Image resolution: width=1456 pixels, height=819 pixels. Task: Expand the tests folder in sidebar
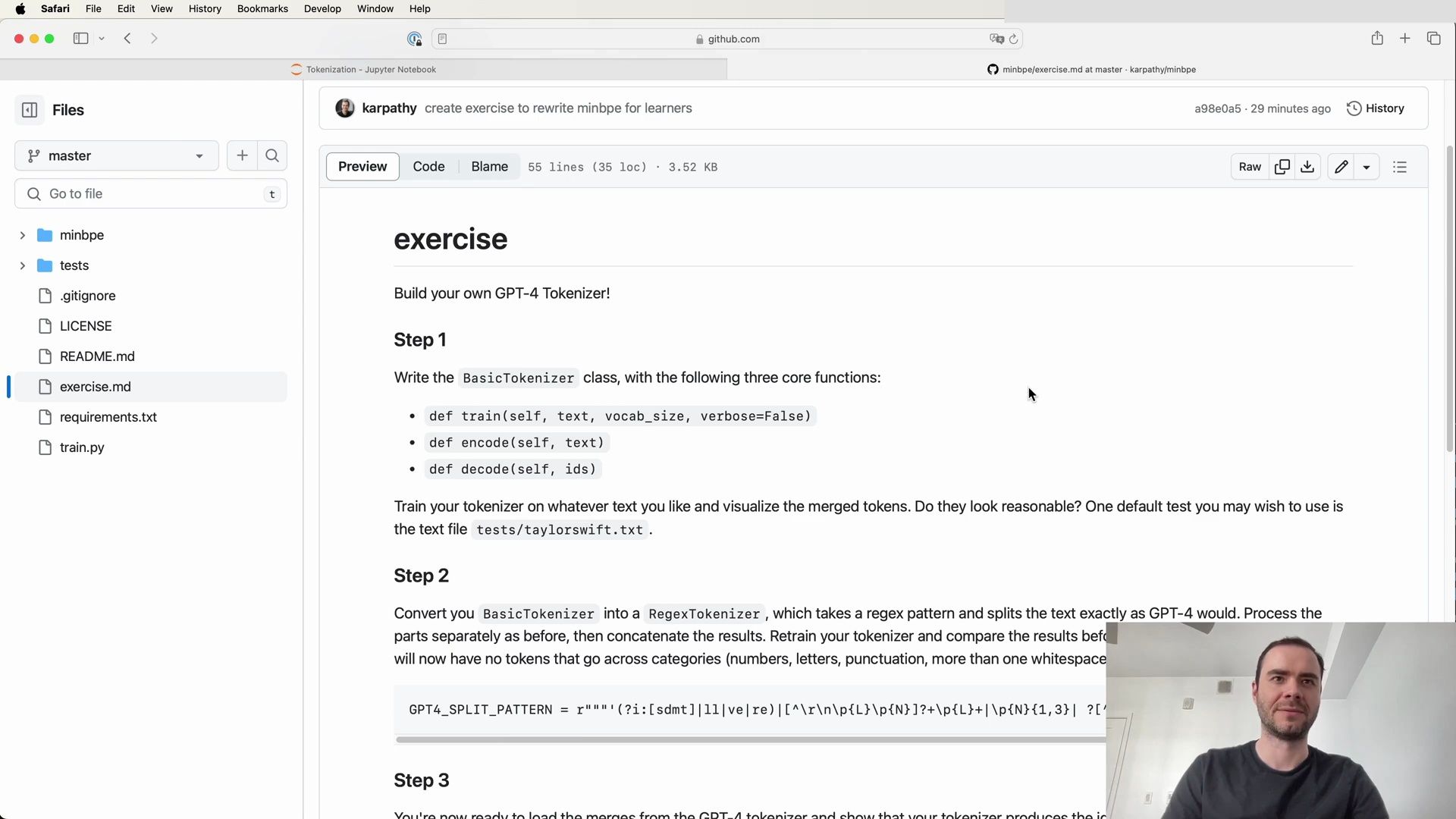coord(22,265)
